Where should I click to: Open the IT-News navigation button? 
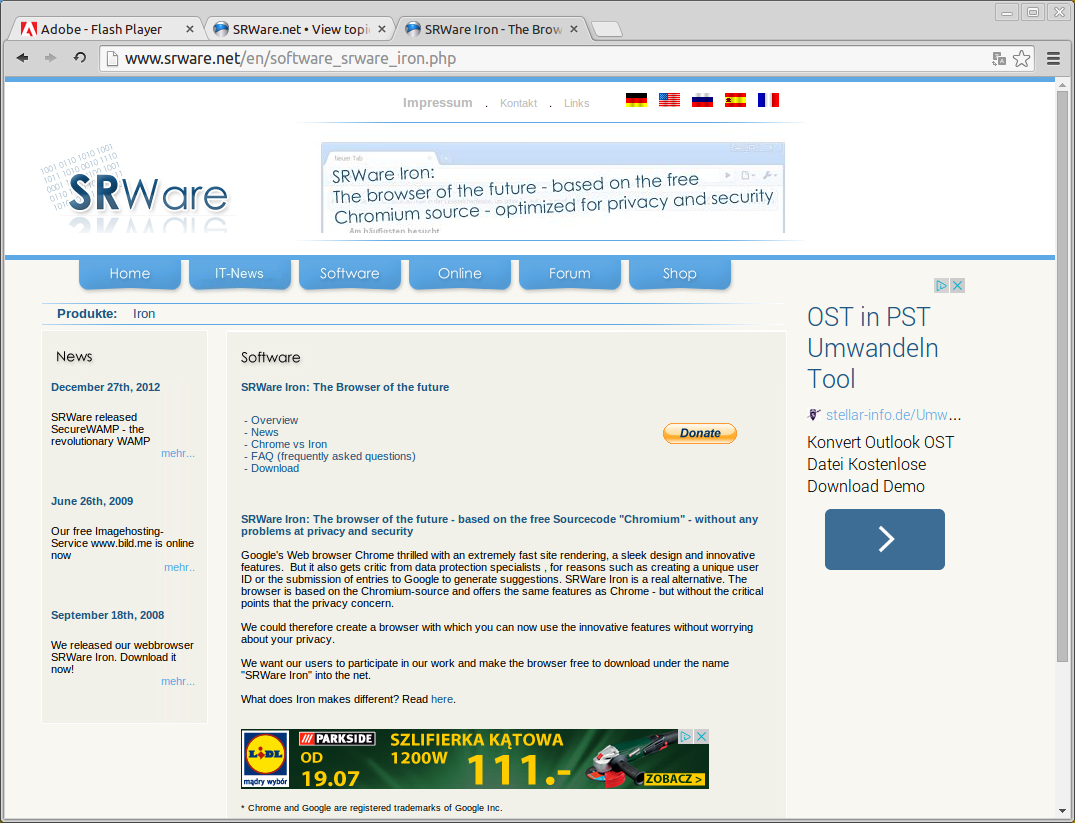tap(239, 274)
